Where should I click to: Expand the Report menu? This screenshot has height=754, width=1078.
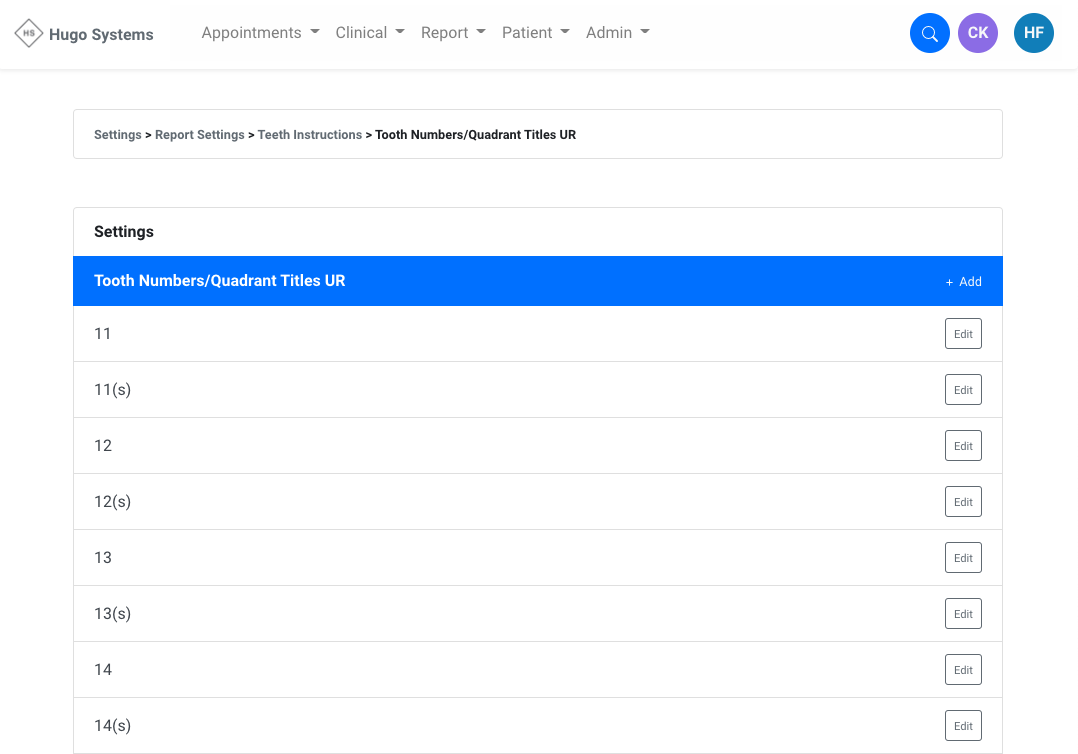[453, 33]
